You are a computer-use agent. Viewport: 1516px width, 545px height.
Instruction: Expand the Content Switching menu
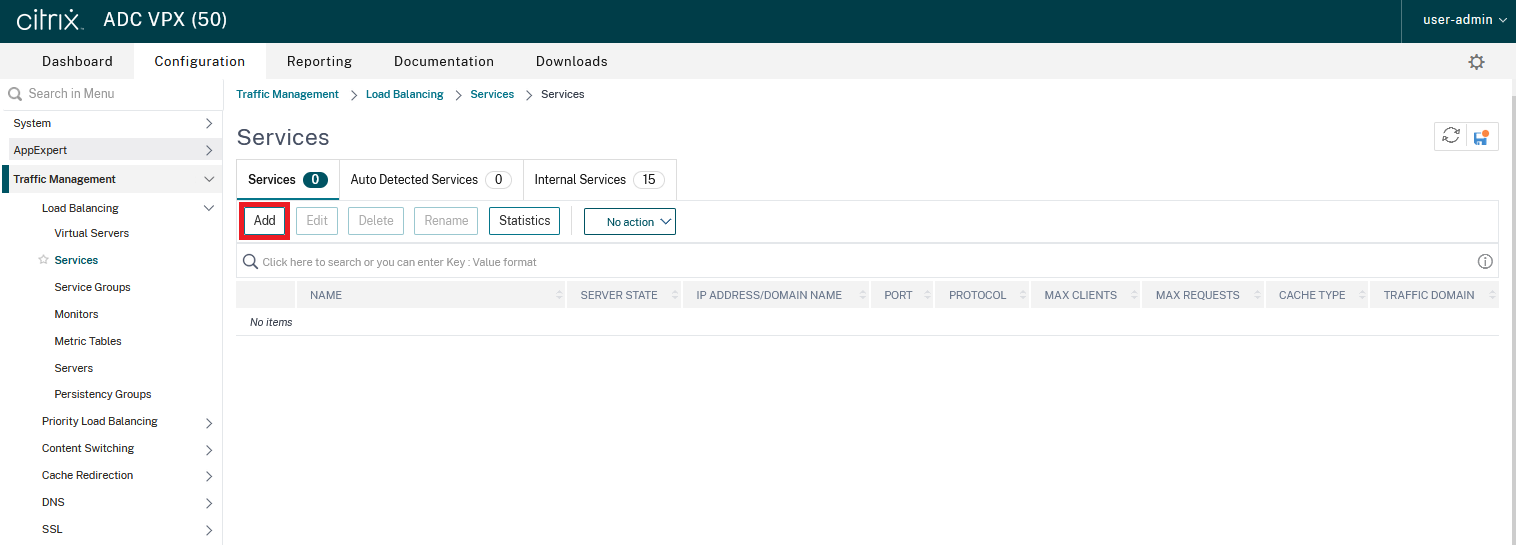coord(209,449)
